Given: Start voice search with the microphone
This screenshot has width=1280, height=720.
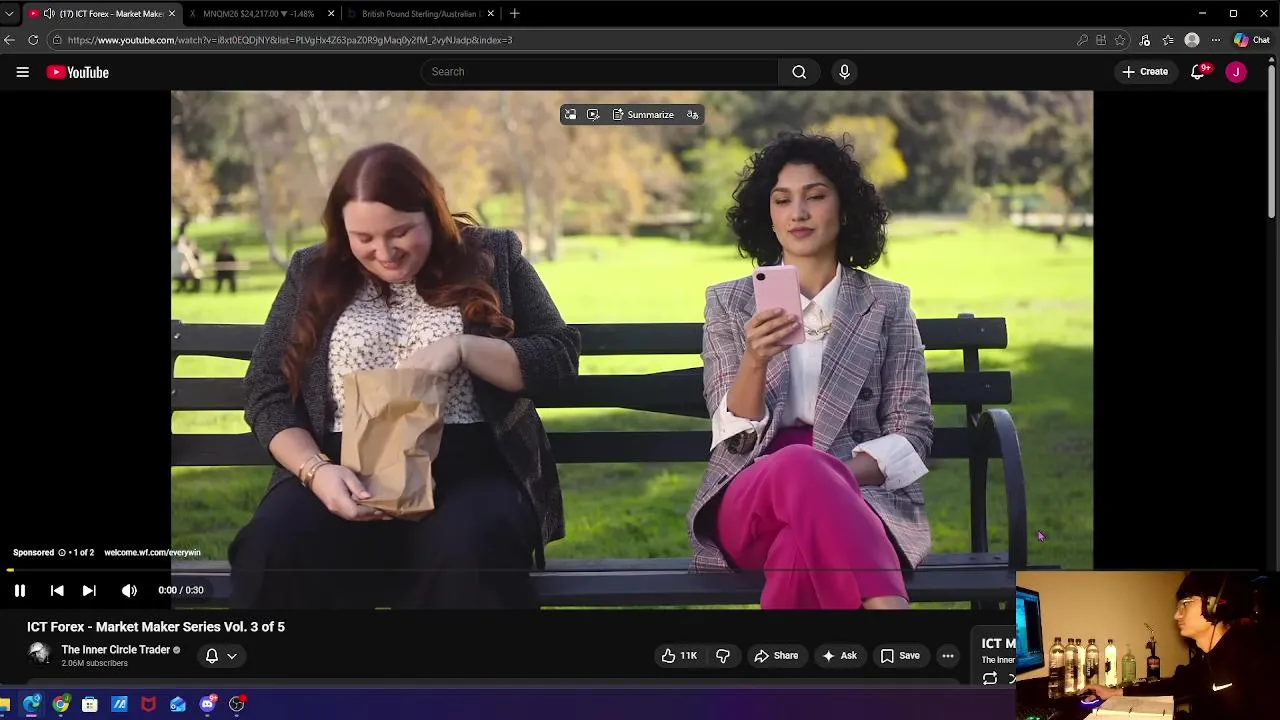Looking at the screenshot, I should coord(844,72).
